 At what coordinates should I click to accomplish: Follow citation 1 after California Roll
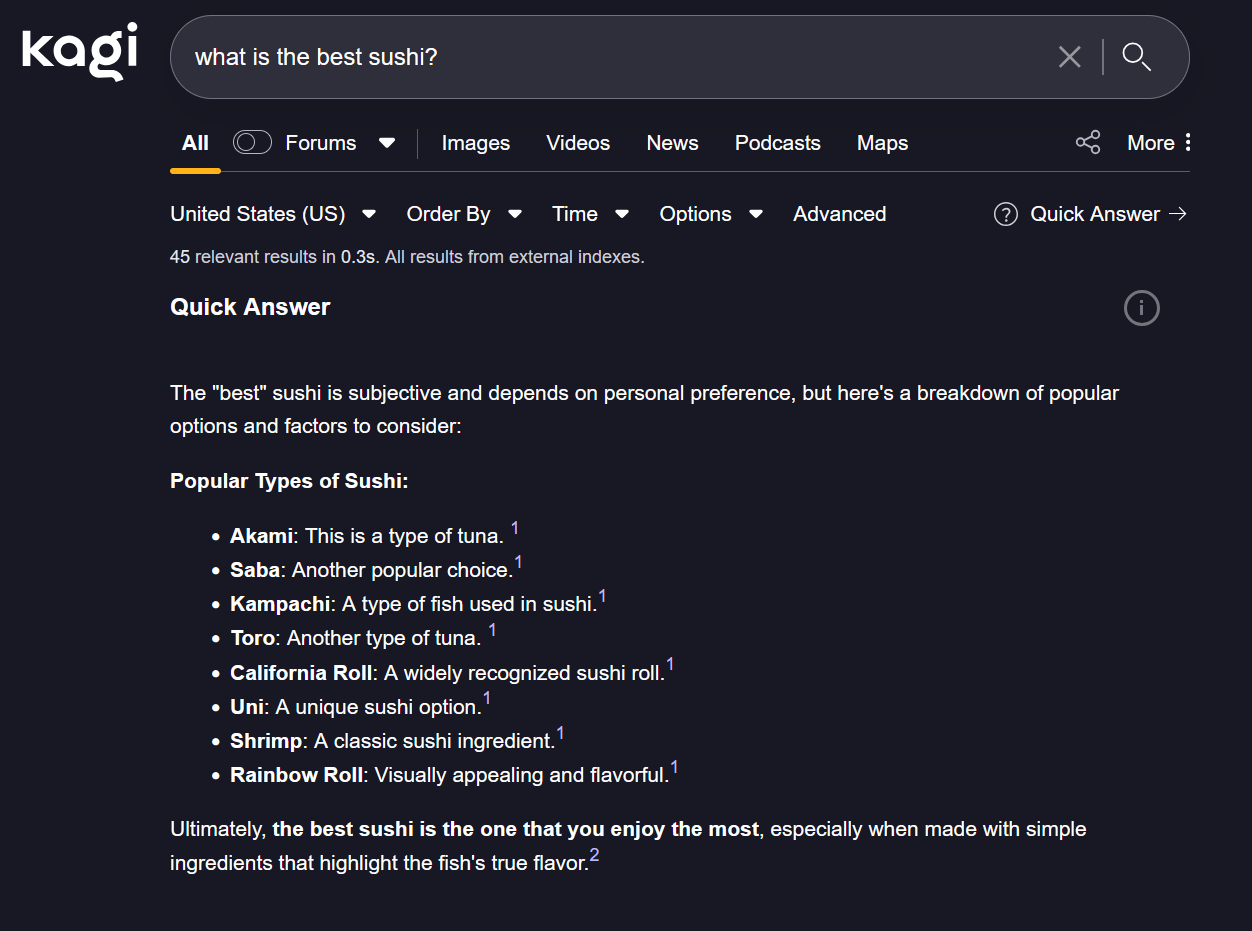[669, 663]
